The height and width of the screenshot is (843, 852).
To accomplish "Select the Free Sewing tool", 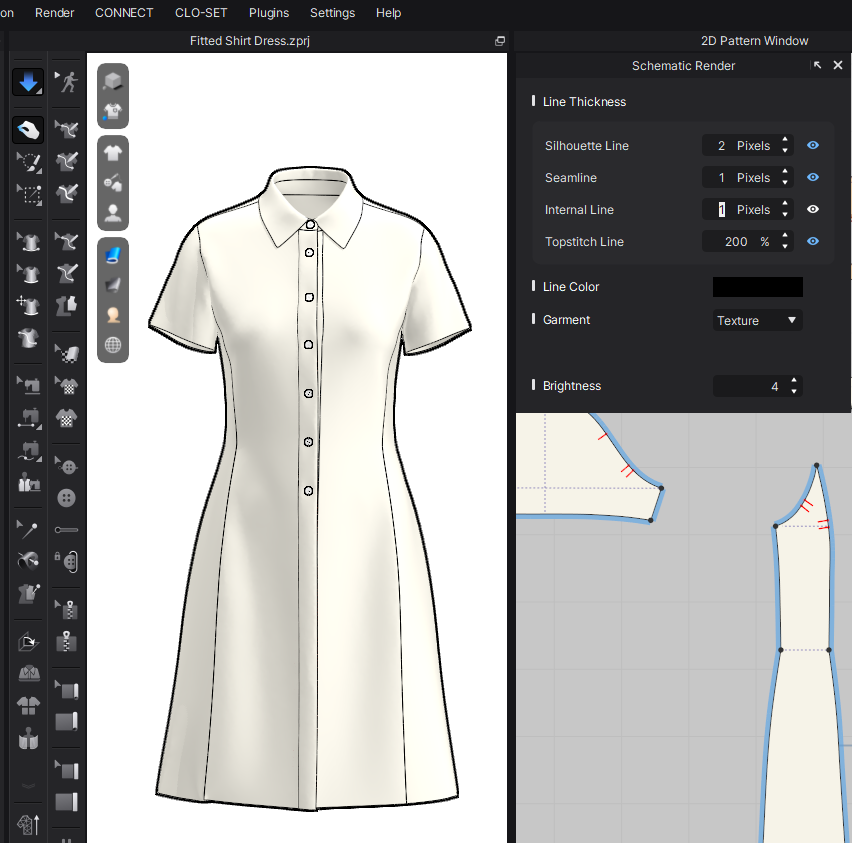I will click(28, 451).
